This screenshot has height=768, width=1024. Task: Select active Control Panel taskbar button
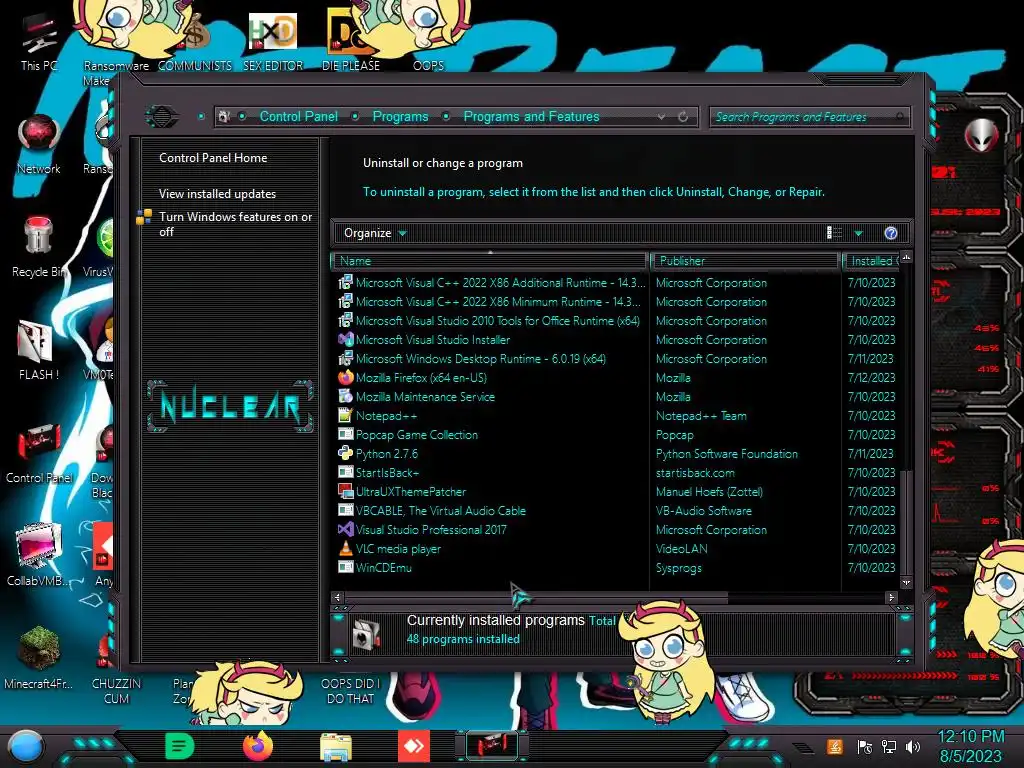[x=492, y=746]
